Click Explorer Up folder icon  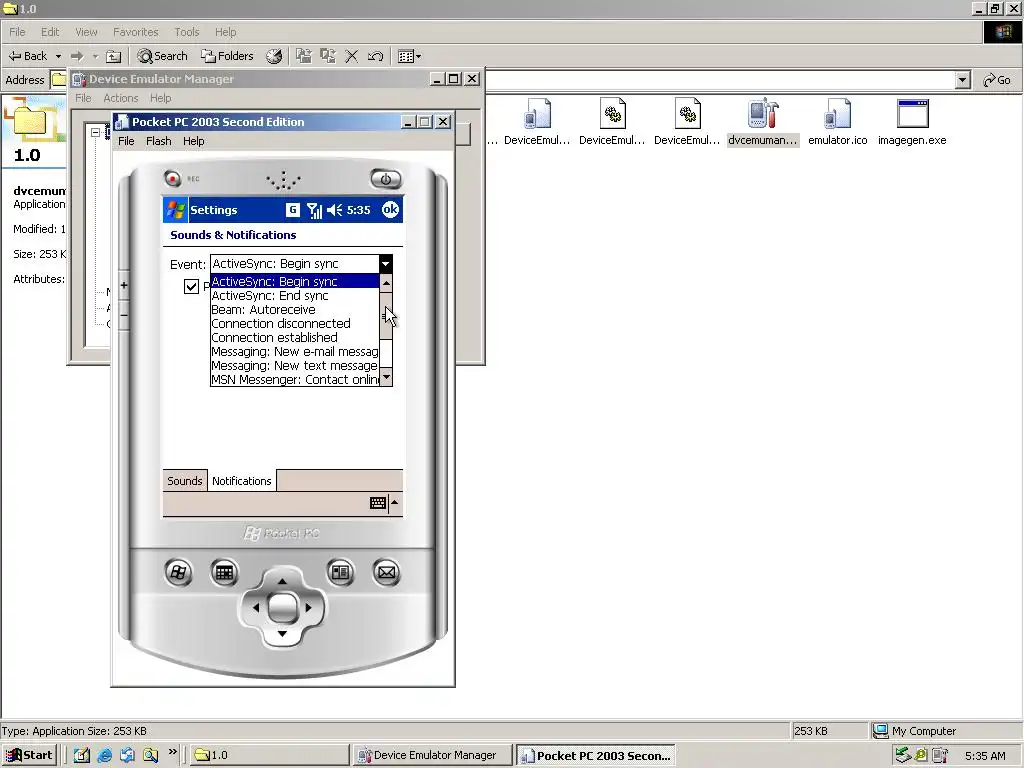114,56
